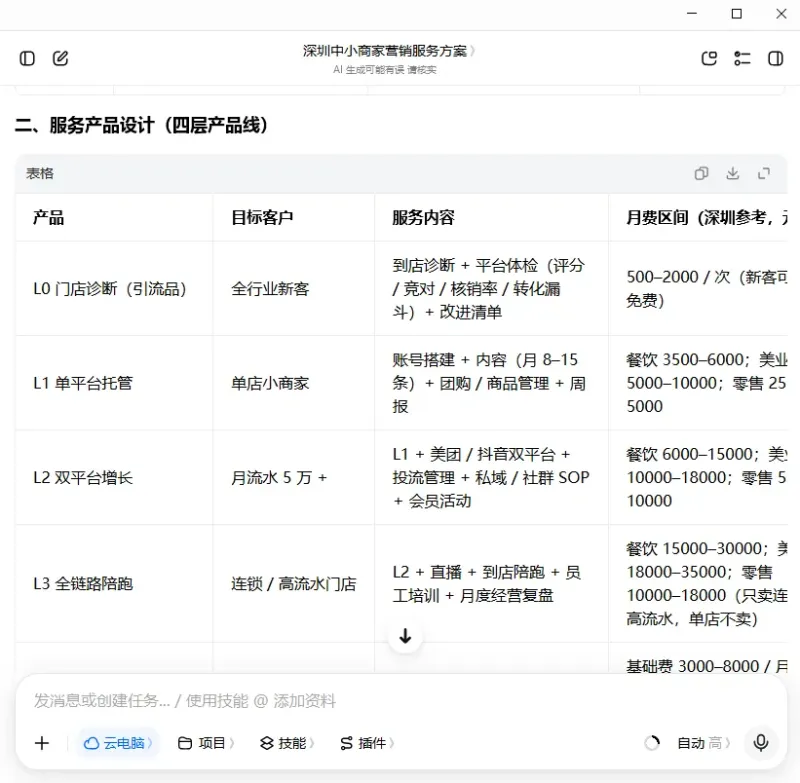This screenshot has width=800, height=783.
Task: Select the 服务内容 column header
Action: [491, 218]
